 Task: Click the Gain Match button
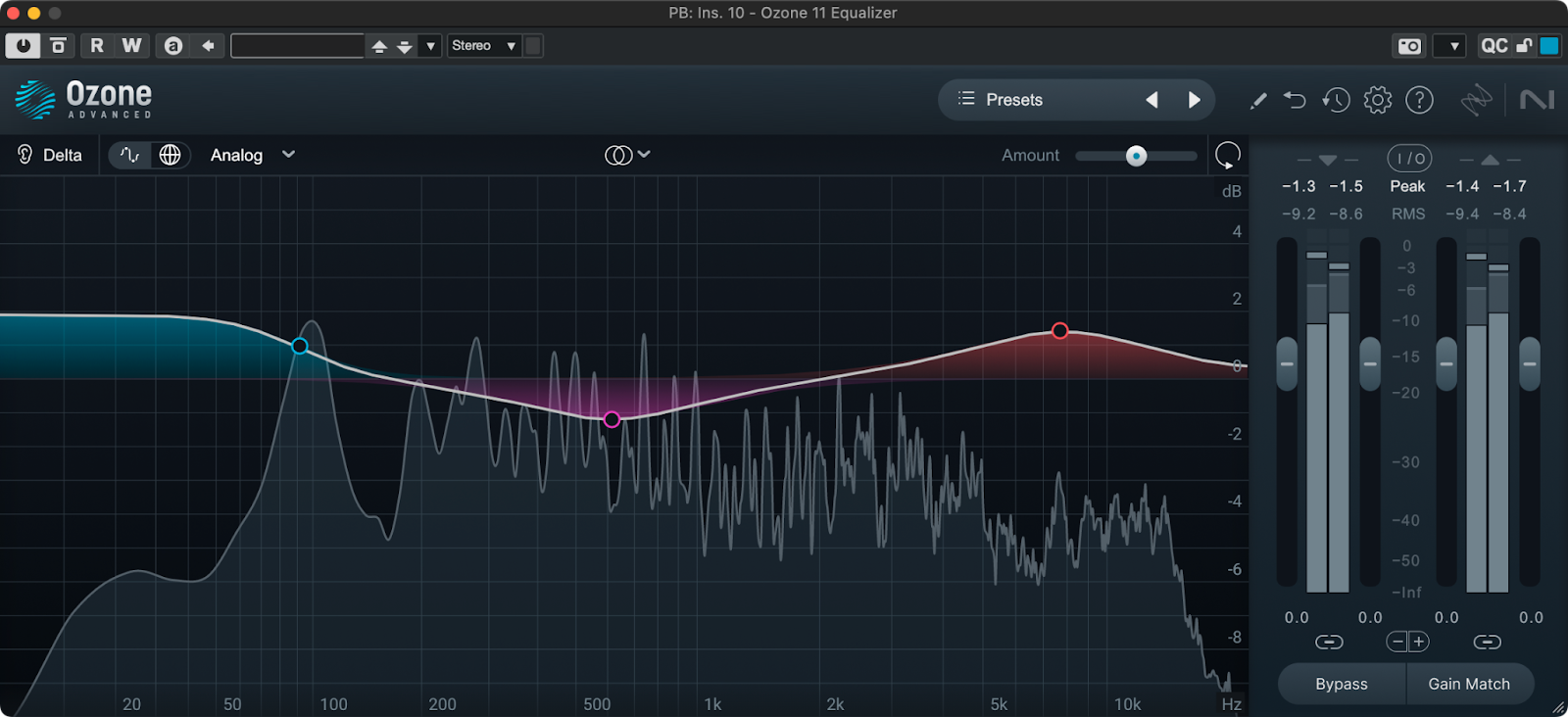[x=1468, y=684]
